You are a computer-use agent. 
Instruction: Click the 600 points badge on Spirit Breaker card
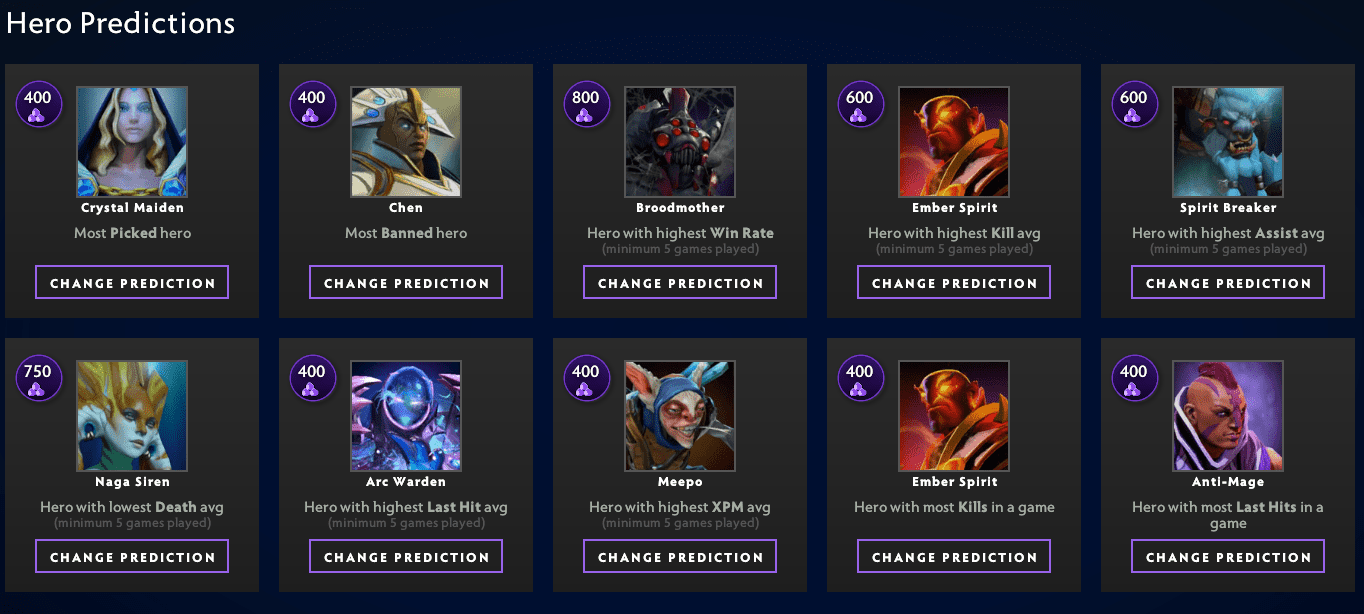(1134, 105)
